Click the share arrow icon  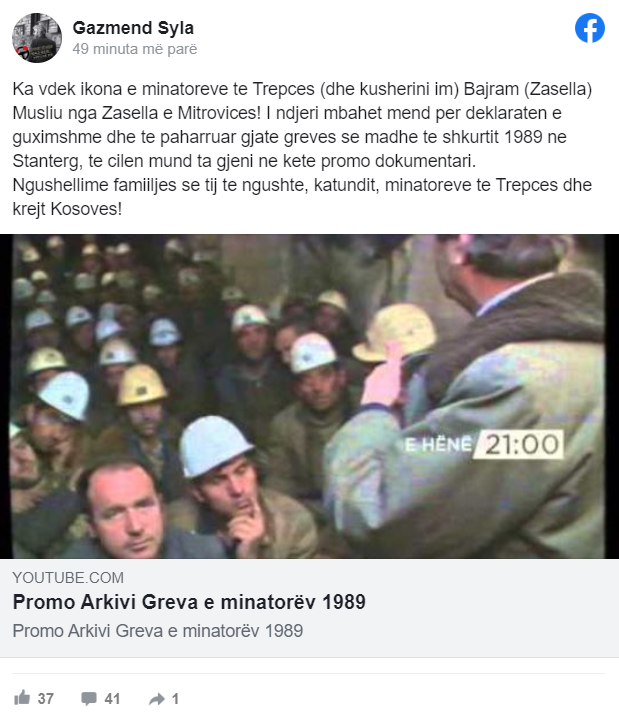tap(157, 699)
